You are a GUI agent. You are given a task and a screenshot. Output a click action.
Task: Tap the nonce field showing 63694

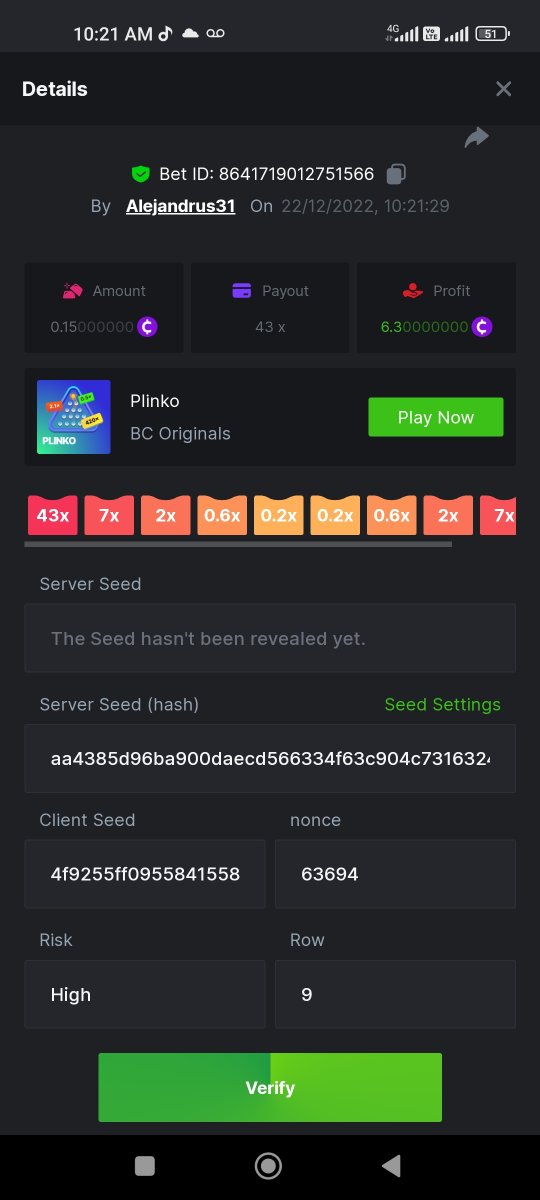click(x=395, y=874)
